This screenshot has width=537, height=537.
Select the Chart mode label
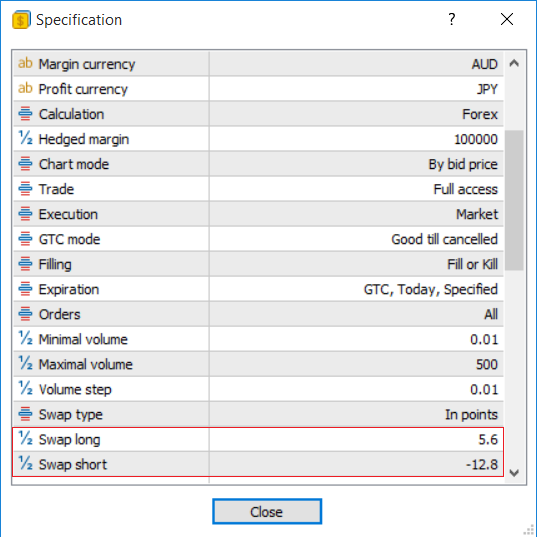tap(74, 164)
